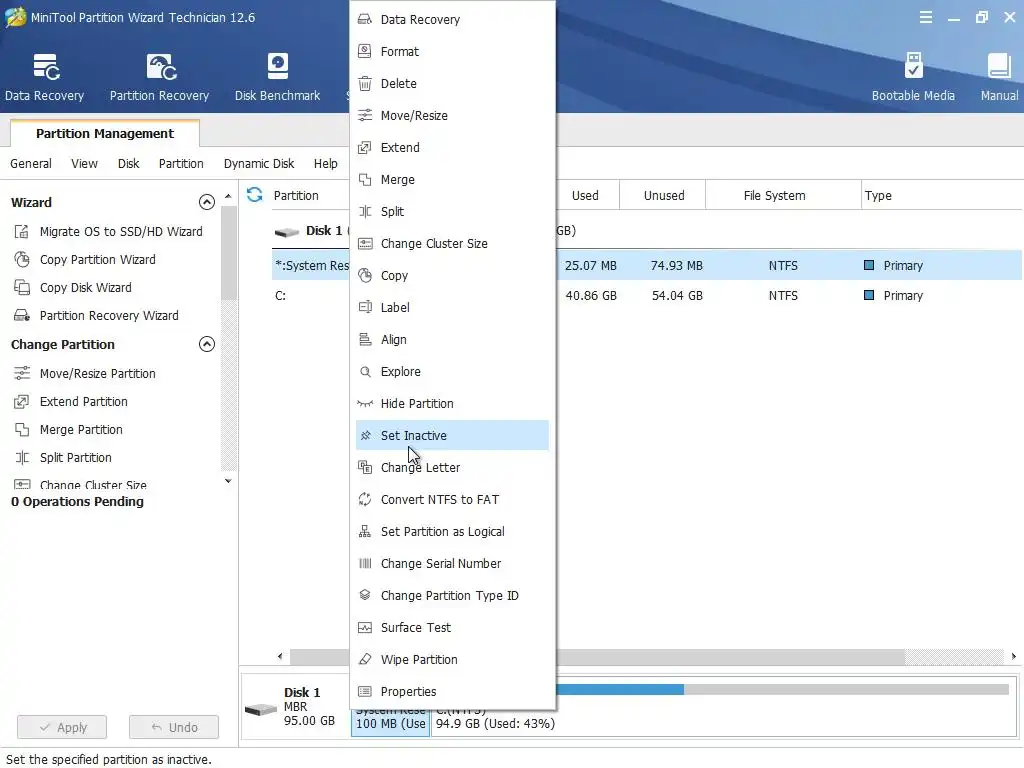Image resolution: width=1024 pixels, height=768 pixels.
Task: Start the Copy Disk Wizard
Action: [73, 288]
